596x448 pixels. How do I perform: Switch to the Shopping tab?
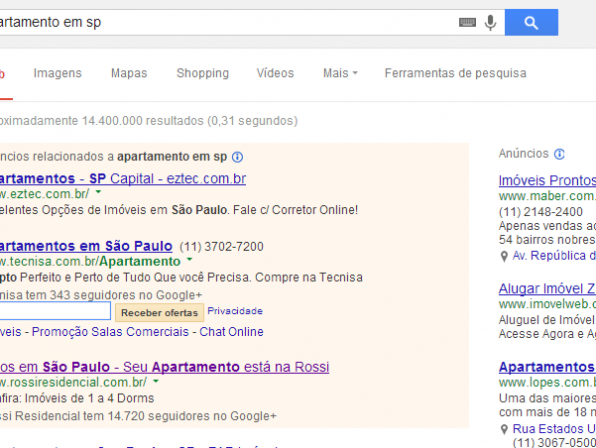(203, 73)
